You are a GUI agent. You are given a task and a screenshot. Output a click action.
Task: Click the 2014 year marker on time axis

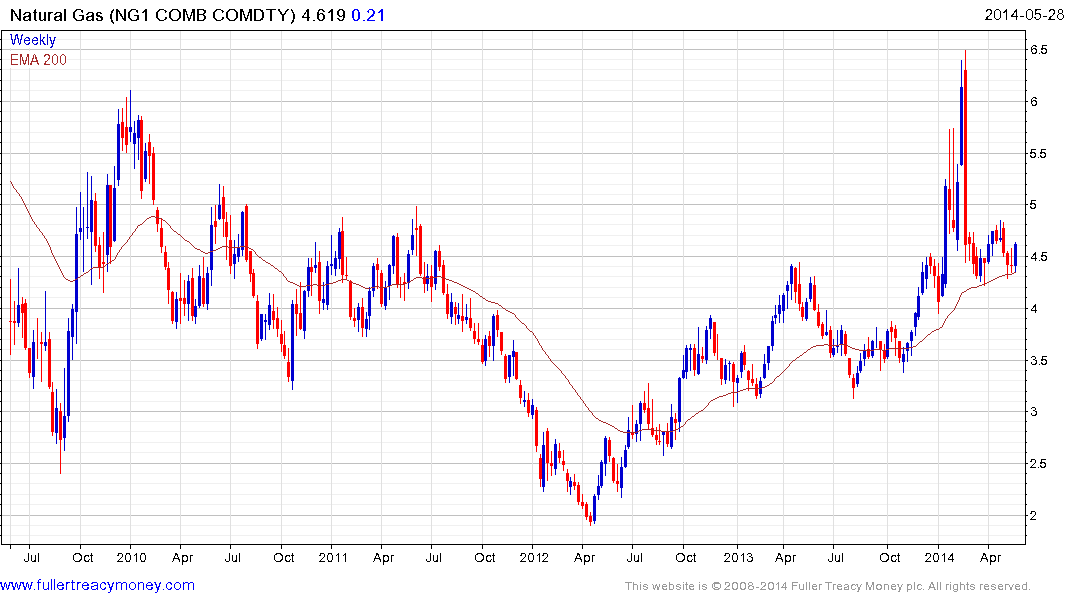[939, 557]
